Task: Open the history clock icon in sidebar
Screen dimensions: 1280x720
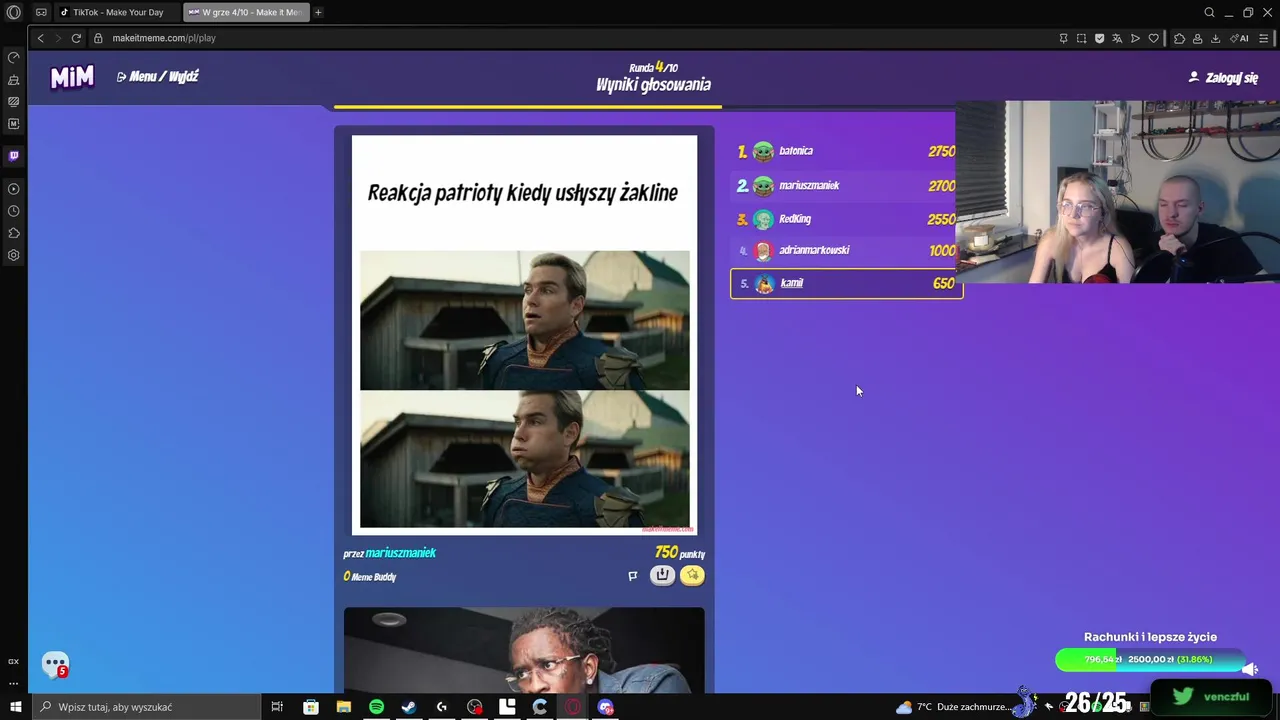Action: (x=14, y=211)
